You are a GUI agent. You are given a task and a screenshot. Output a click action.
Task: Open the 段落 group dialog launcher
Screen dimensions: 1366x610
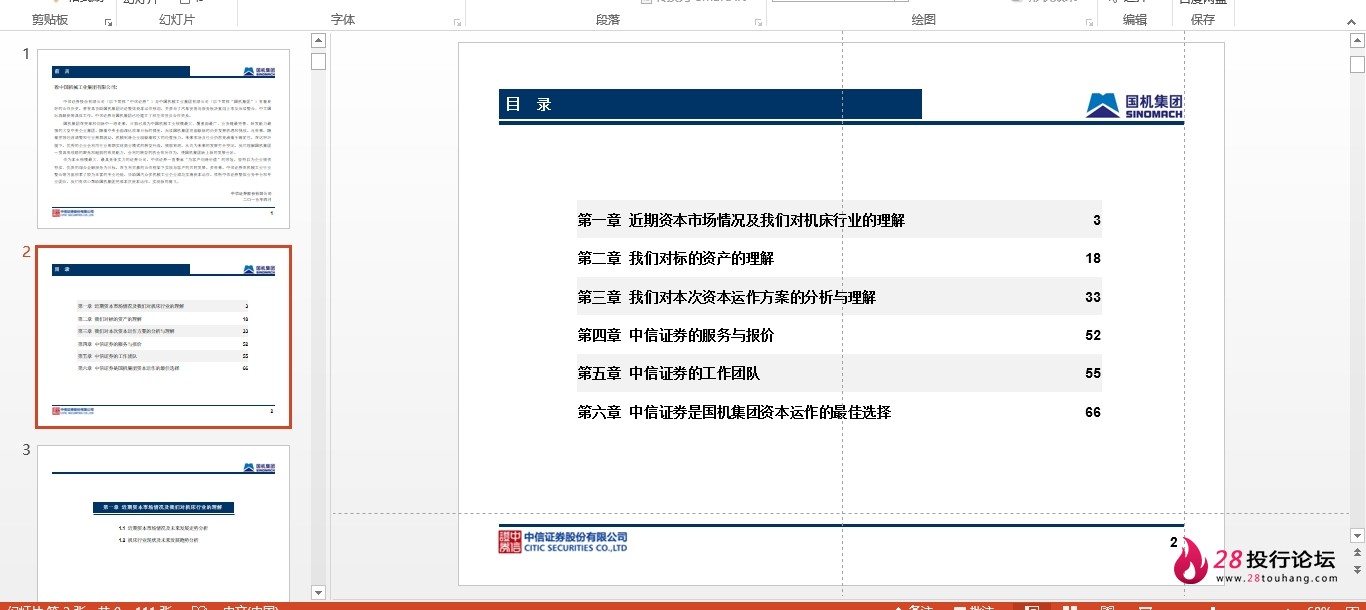(759, 21)
